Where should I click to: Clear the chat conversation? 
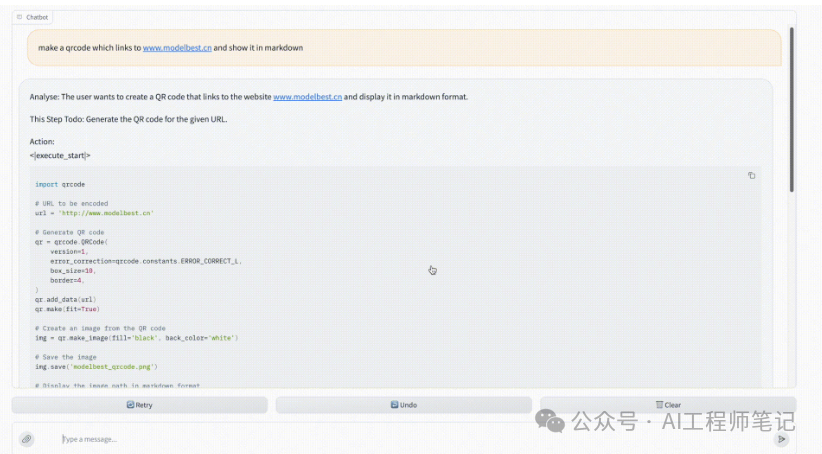[x=667, y=405]
